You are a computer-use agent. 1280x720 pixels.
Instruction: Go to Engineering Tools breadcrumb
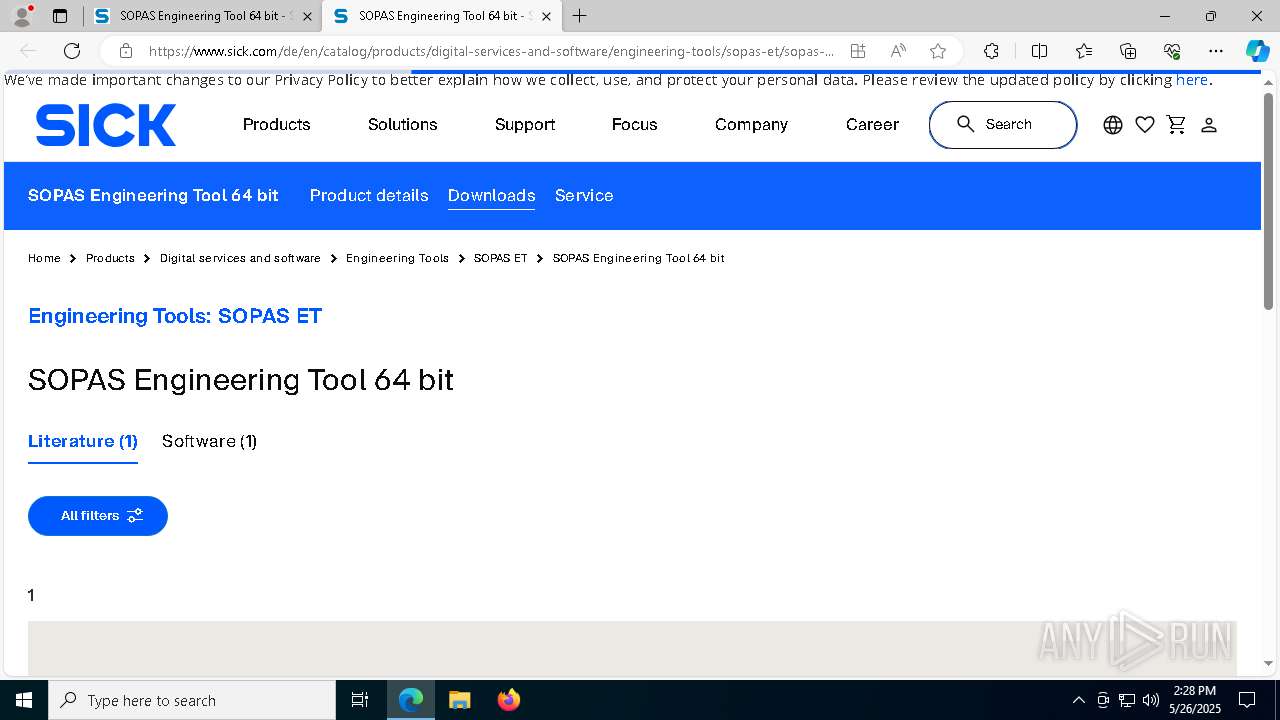click(x=397, y=258)
